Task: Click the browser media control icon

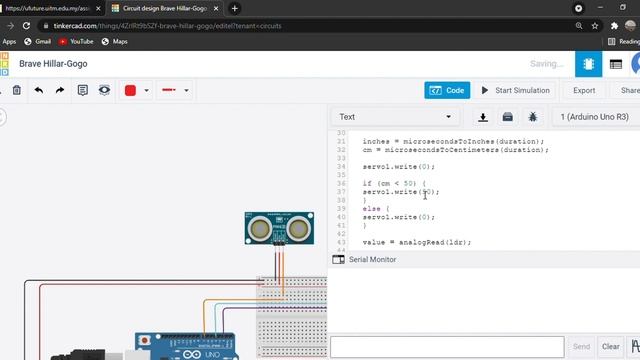Action: click(578, 8)
